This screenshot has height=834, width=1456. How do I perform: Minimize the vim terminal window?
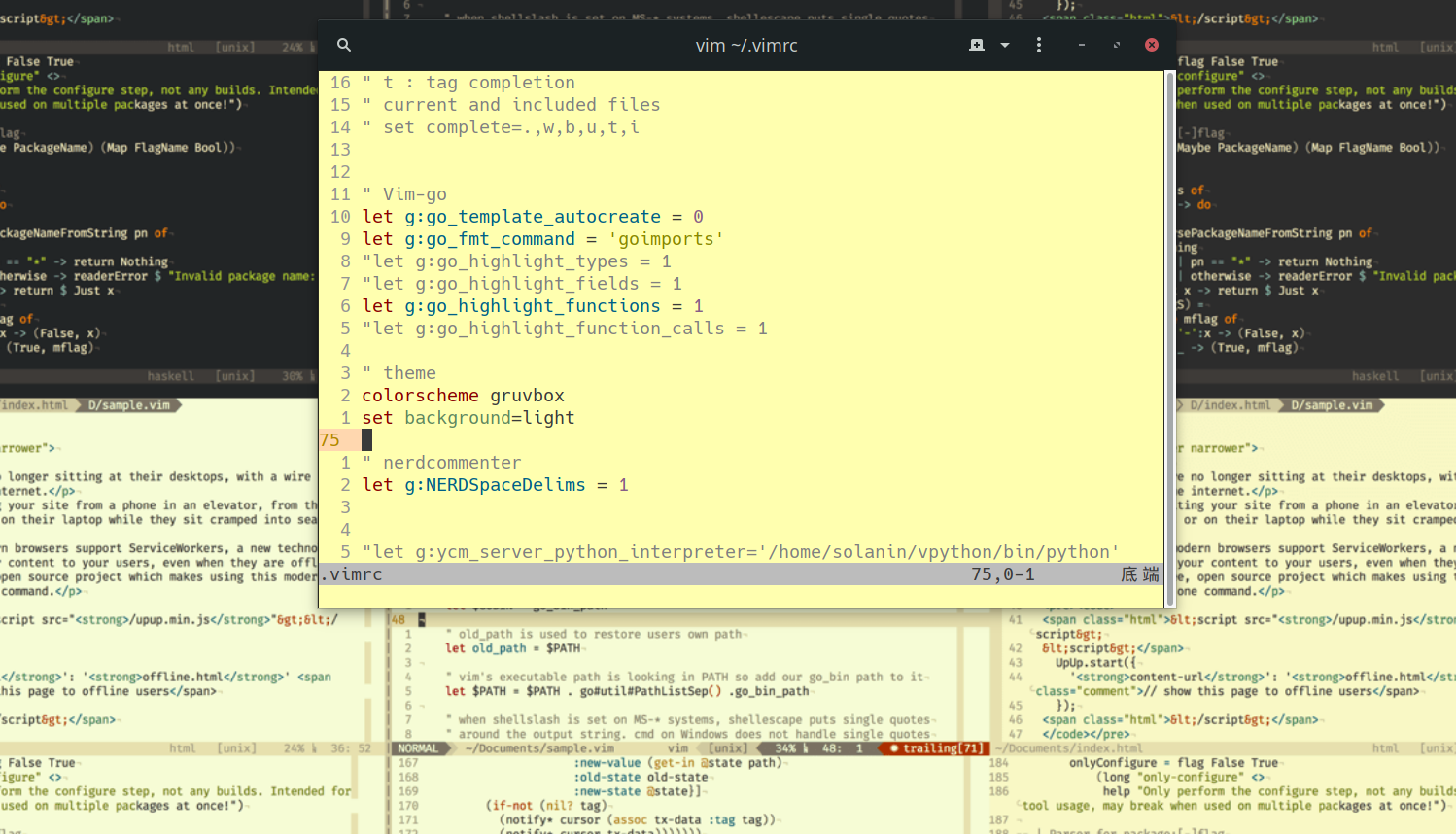pyautogui.click(x=1082, y=45)
